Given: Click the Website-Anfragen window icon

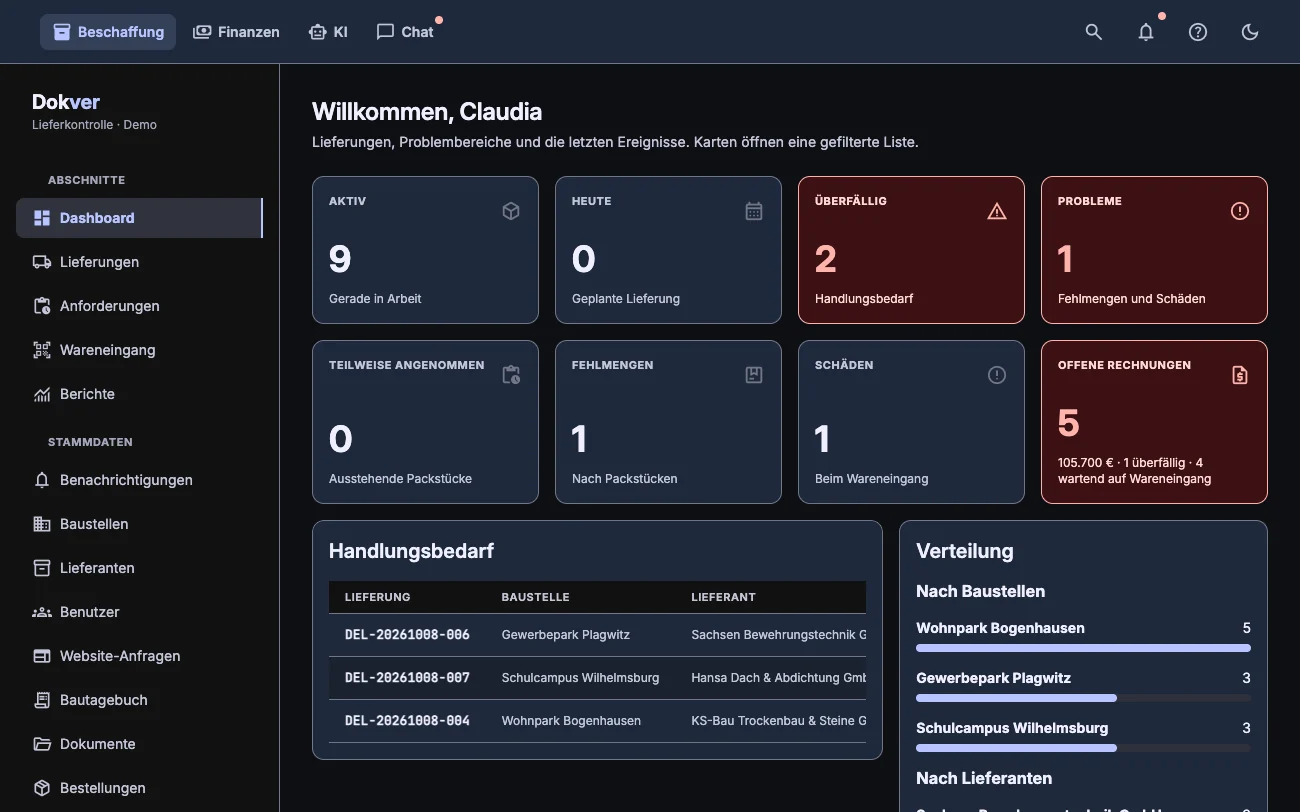Looking at the screenshot, I should 42,656.
